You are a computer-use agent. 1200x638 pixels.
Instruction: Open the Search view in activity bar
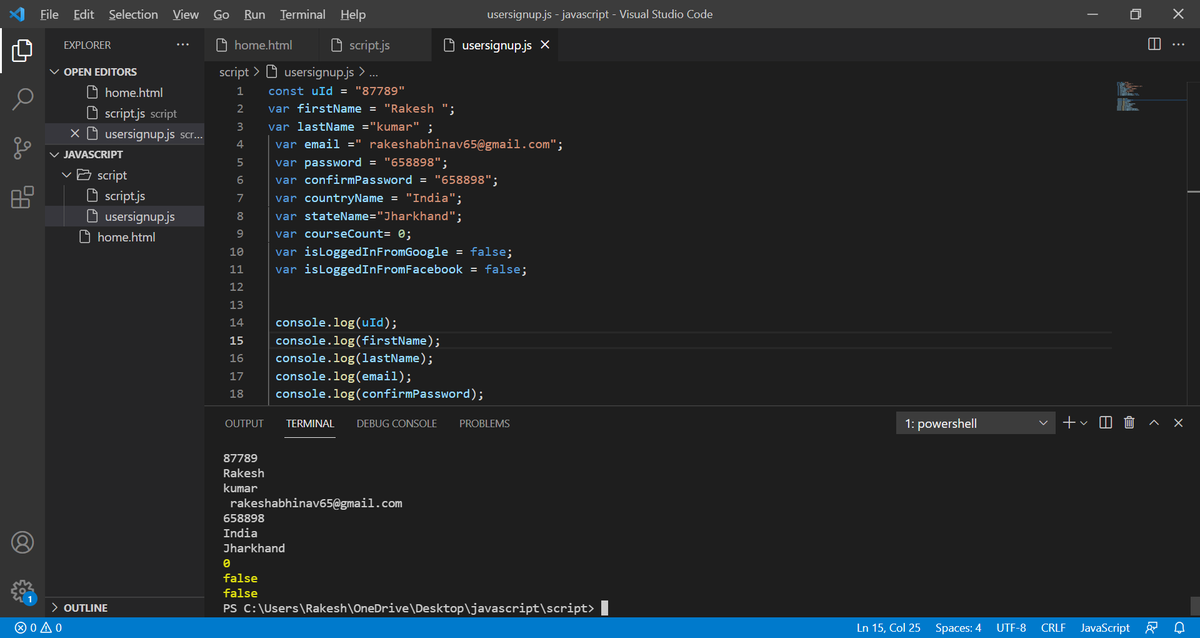pos(22,99)
